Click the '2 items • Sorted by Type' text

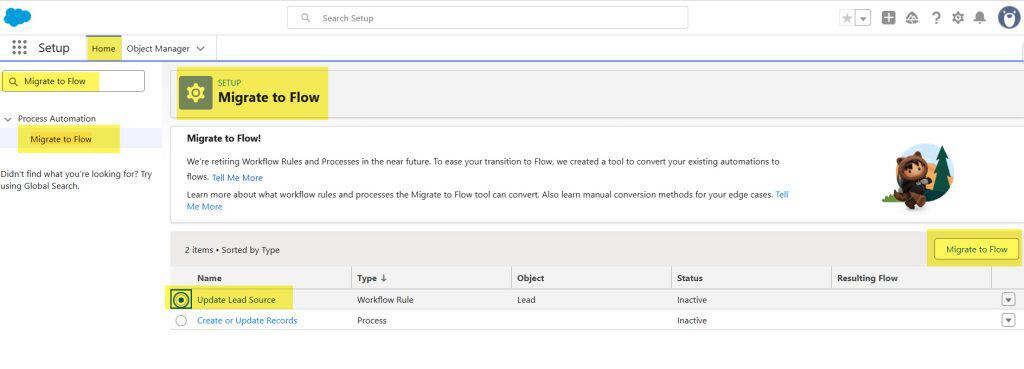coord(232,249)
